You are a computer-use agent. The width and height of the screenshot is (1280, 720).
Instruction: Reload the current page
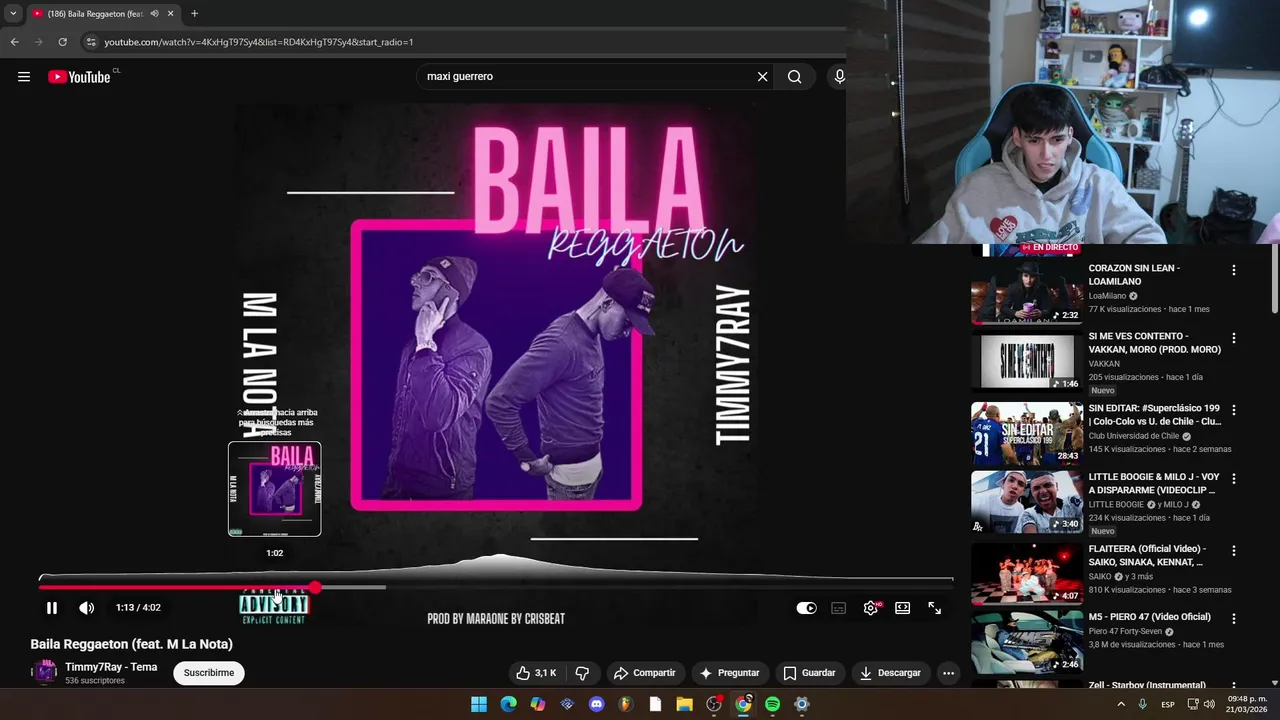(62, 42)
